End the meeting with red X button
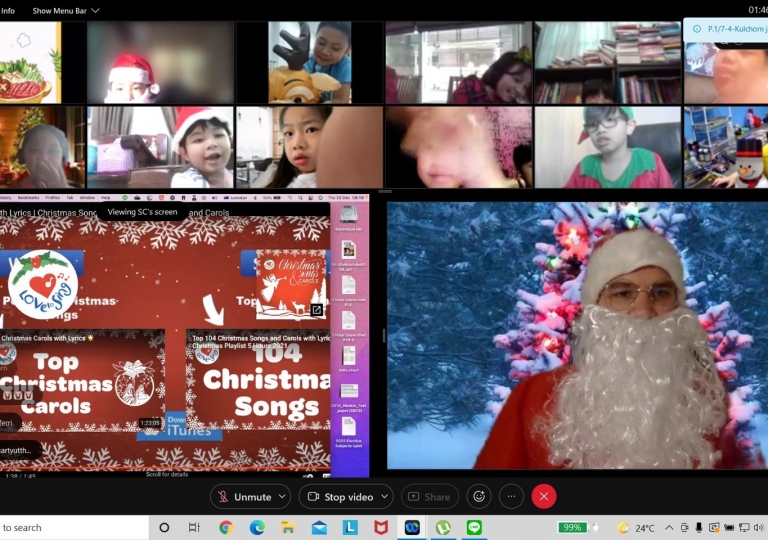The width and height of the screenshot is (768, 540). pos(544,496)
